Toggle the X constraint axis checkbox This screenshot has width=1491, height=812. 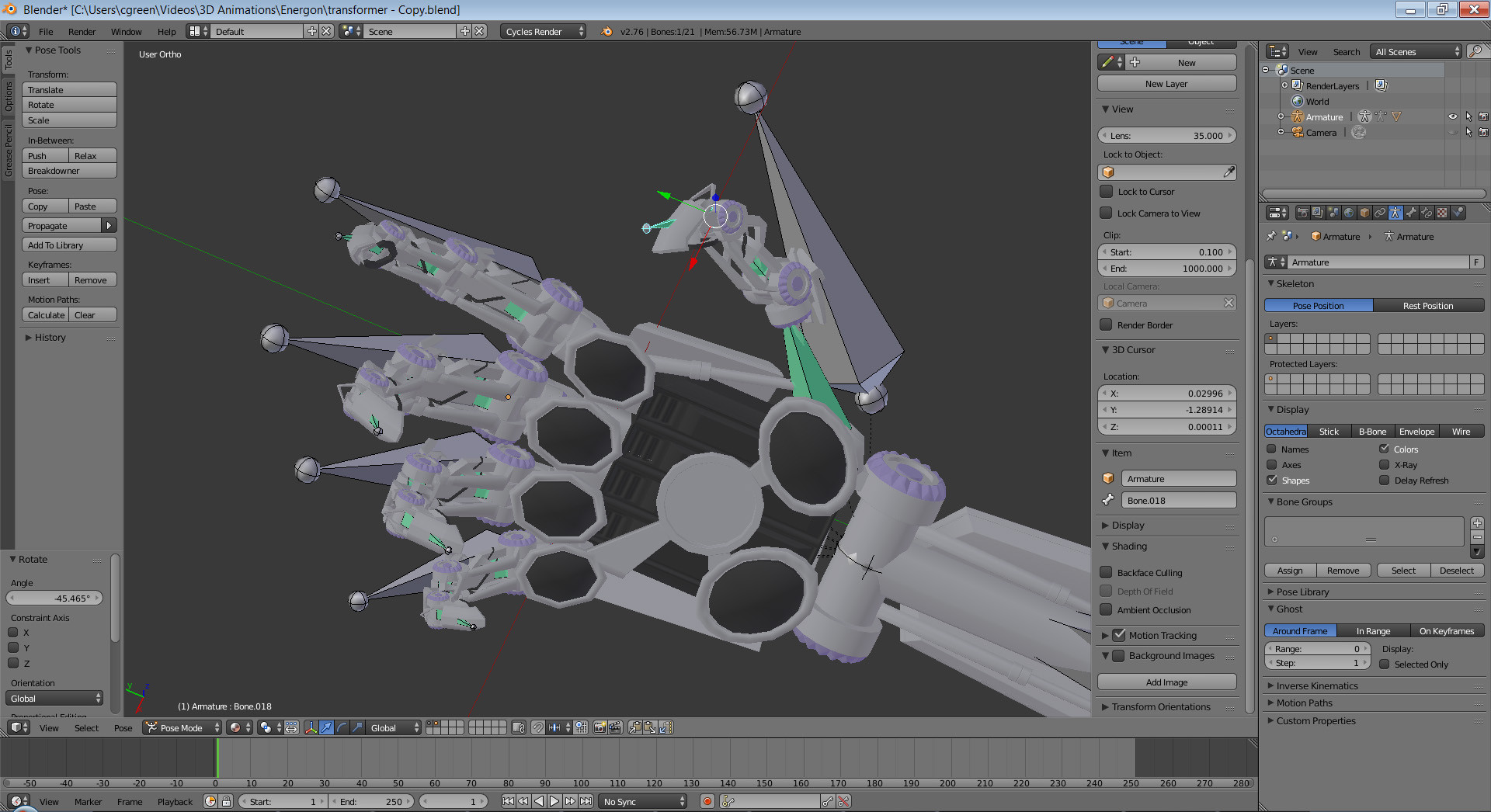(13, 632)
